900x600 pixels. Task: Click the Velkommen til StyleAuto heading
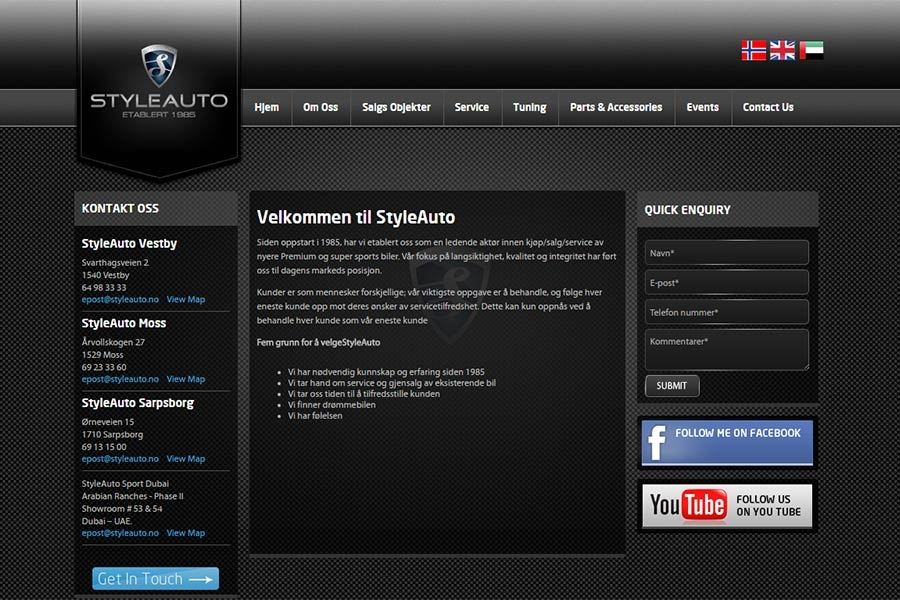356,217
